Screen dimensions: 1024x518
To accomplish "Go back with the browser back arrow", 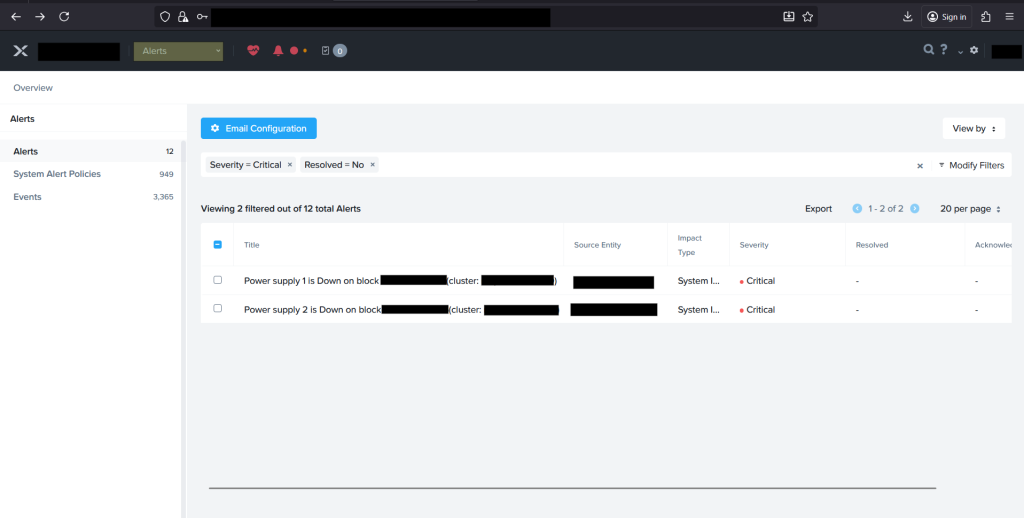I will tap(16, 17).
